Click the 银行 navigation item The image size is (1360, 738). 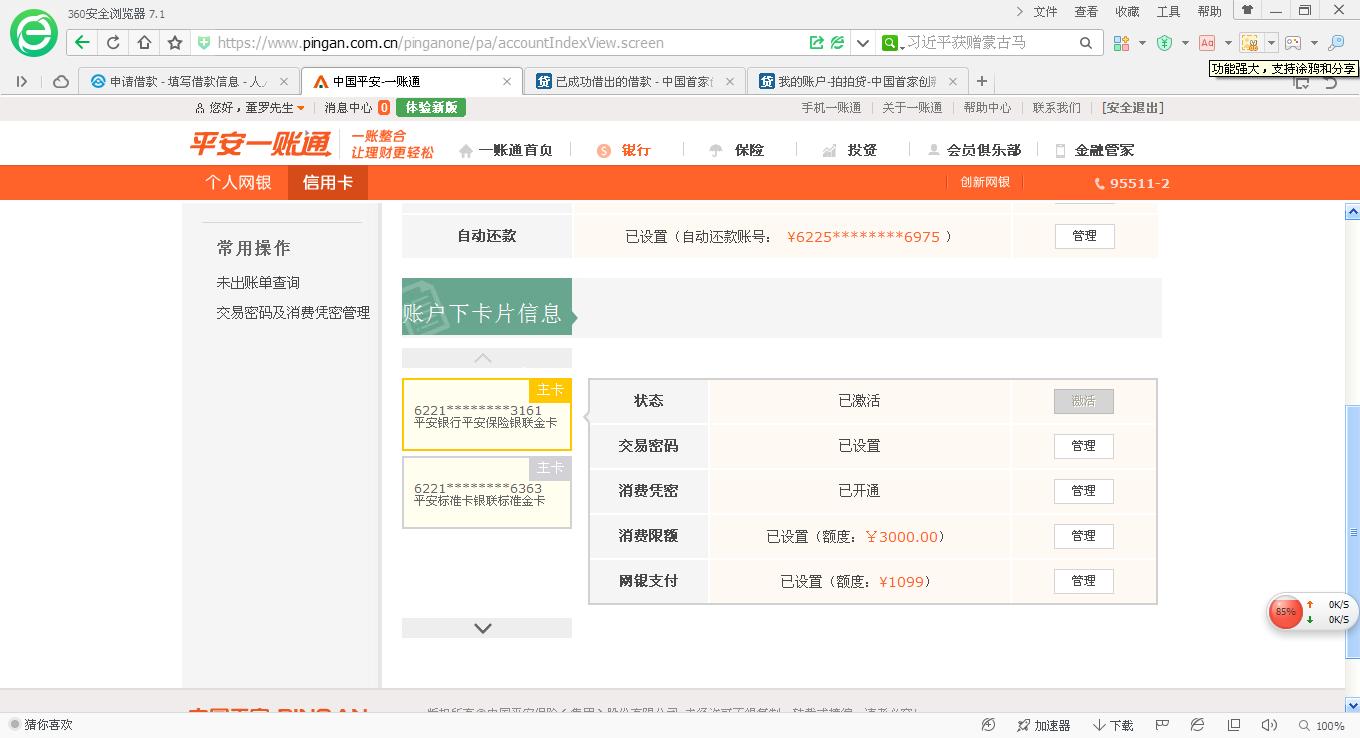point(635,150)
